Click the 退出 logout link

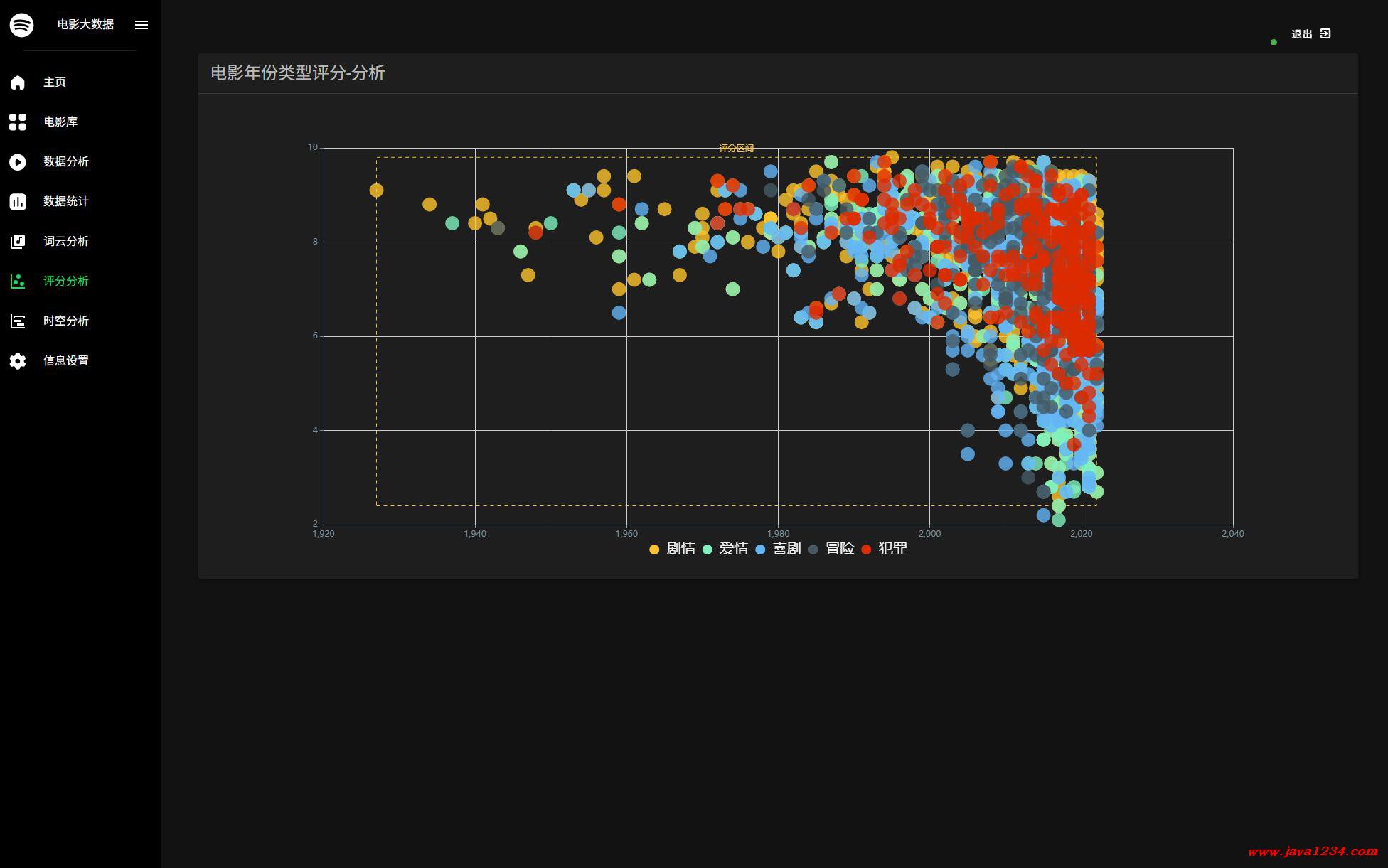click(x=1301, y=34)
